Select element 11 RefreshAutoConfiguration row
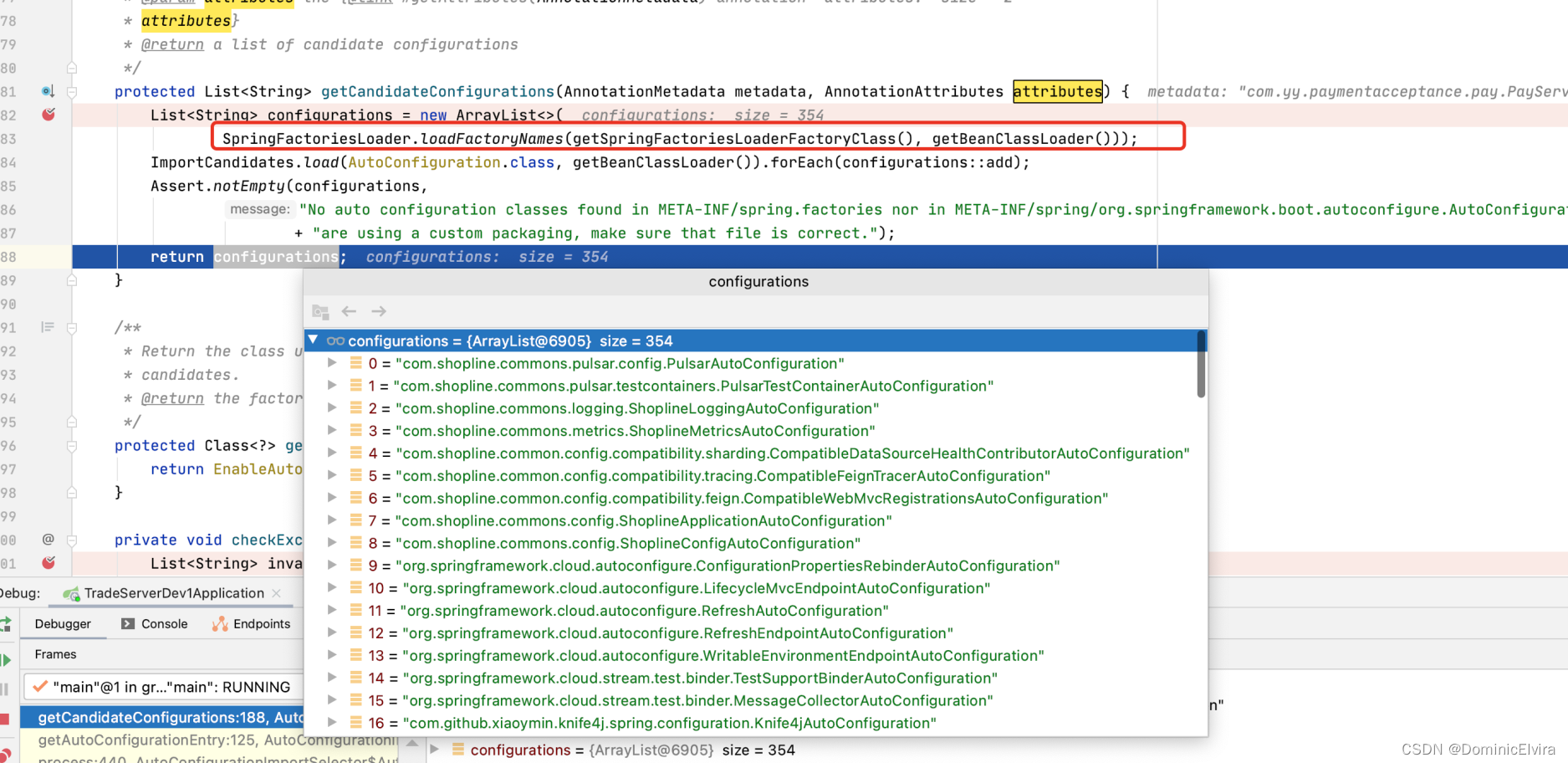Viewport: 1568px width, 763px height. click(751, 611)
